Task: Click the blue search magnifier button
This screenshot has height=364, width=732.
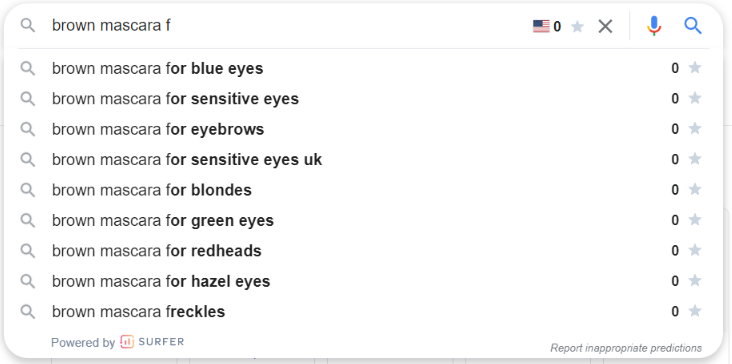Action: [693, 26]
